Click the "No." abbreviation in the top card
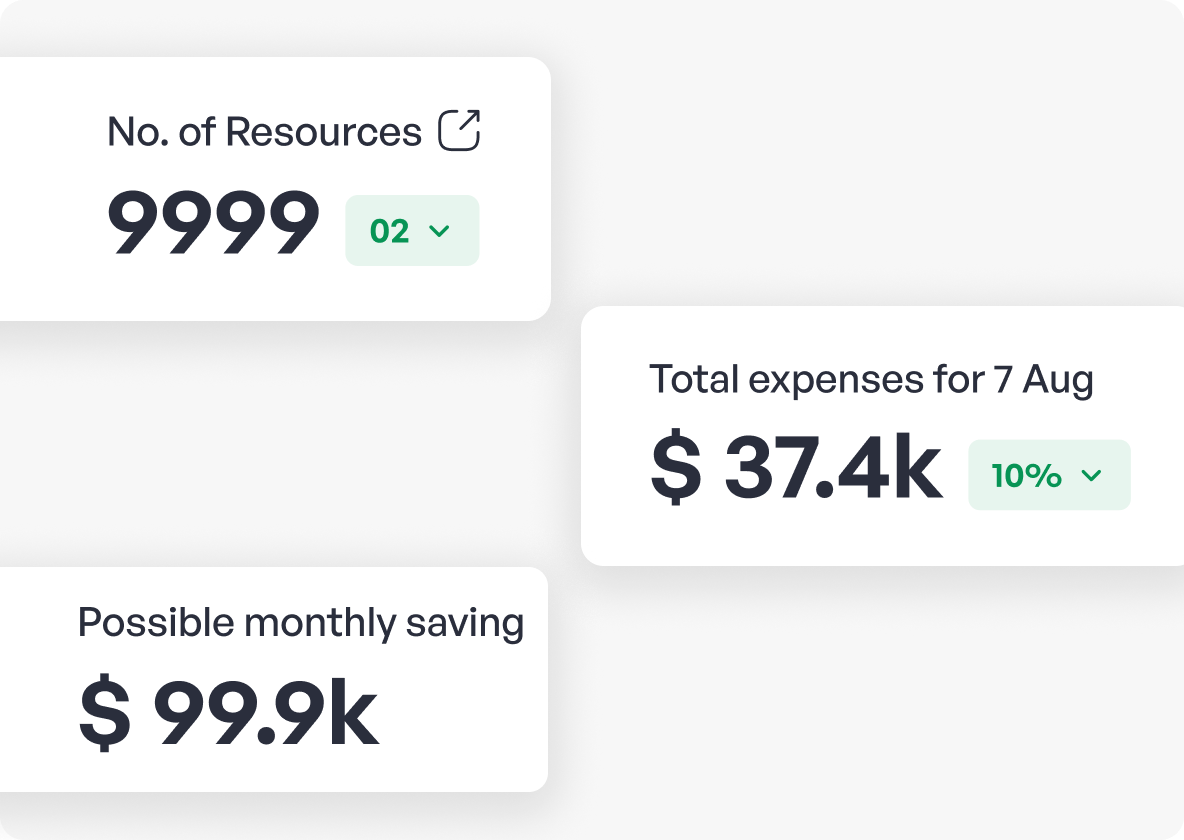1184x840 pixels. point(137,132)
